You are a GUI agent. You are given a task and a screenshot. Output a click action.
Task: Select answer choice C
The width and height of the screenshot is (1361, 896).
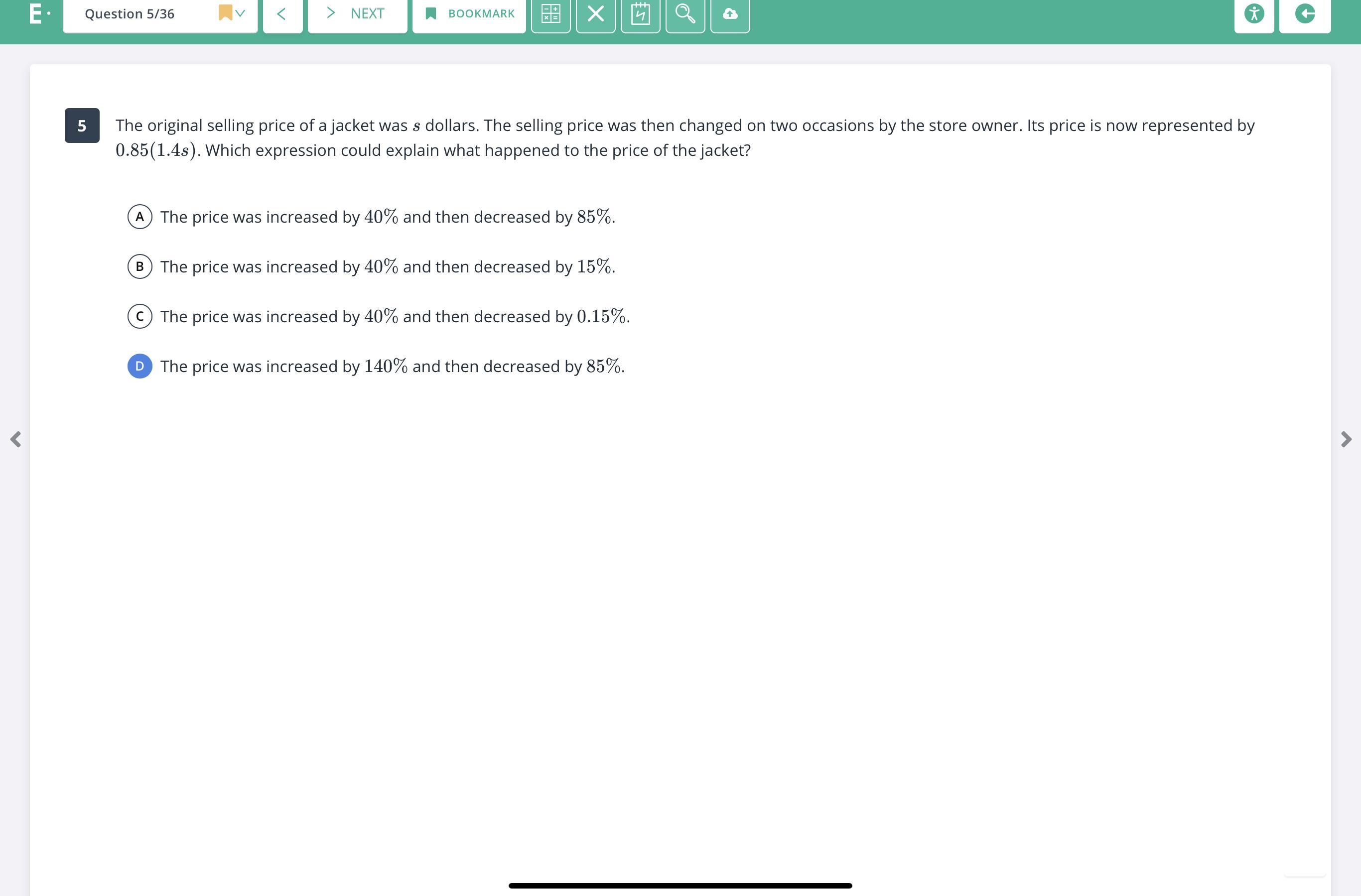pos(139,316)
